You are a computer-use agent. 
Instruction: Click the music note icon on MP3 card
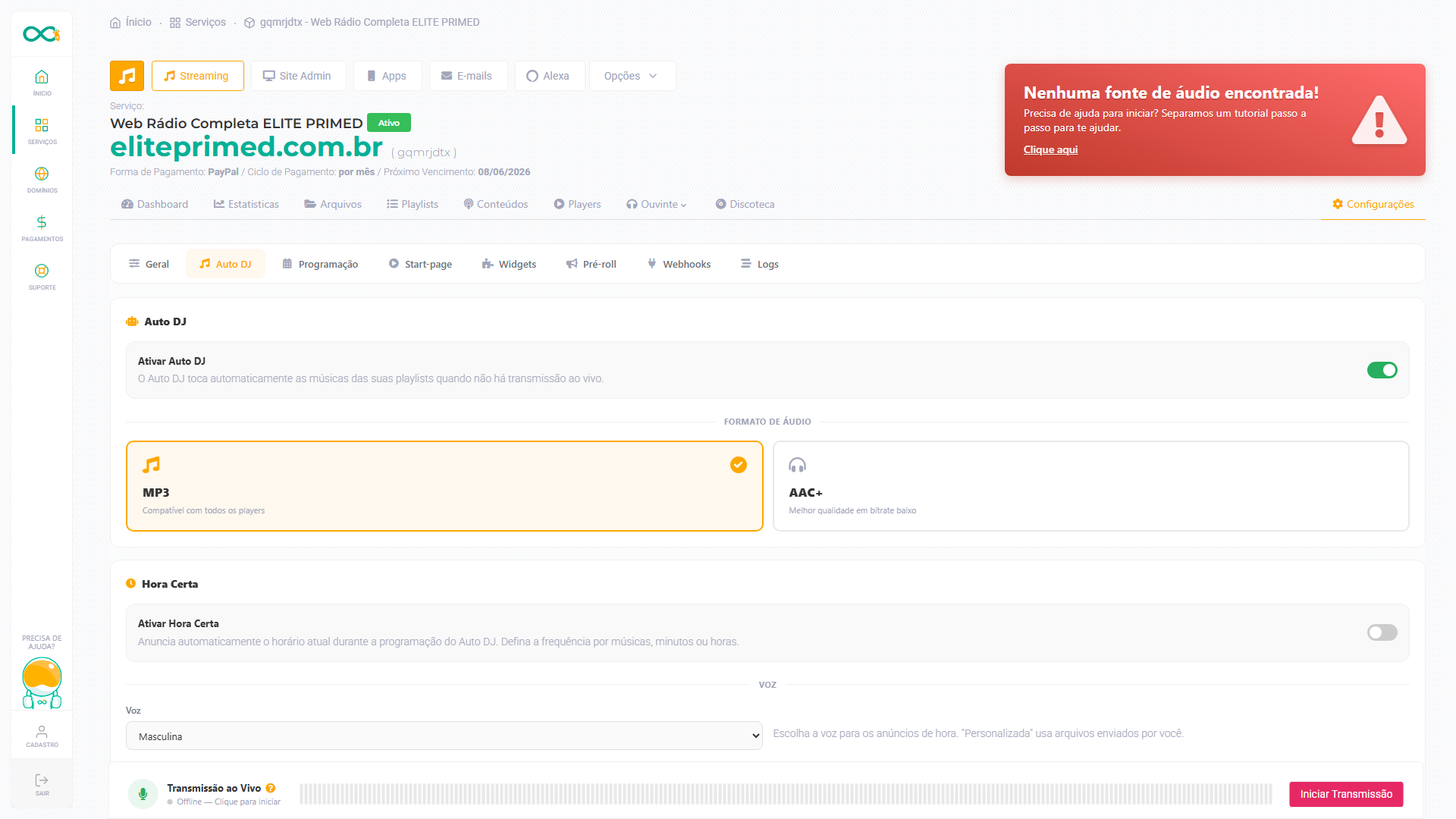151,465
